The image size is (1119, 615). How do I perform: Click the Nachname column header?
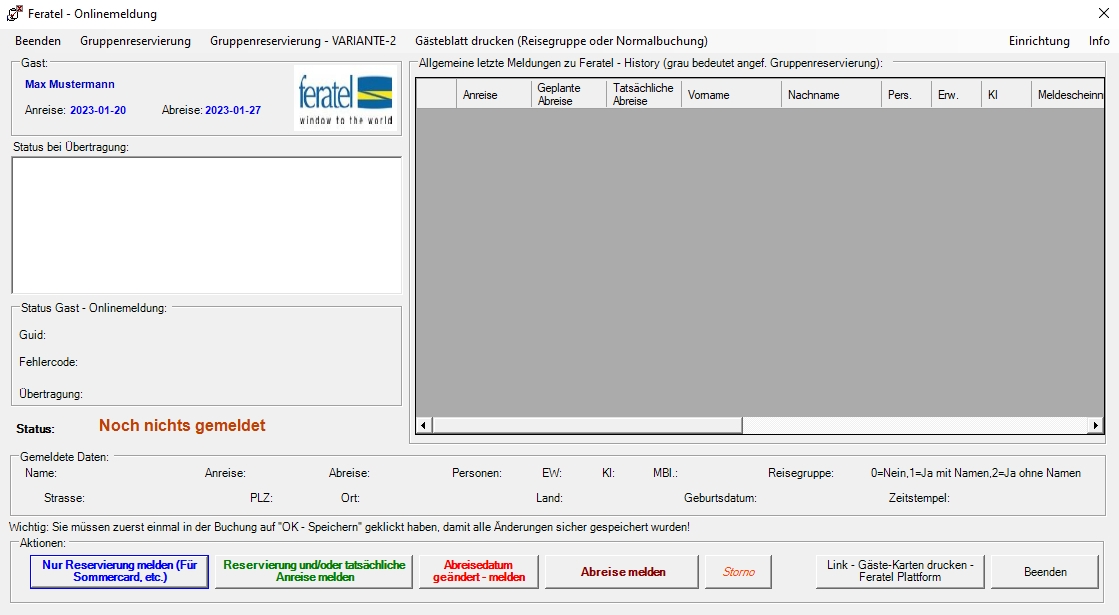(831, 94)
